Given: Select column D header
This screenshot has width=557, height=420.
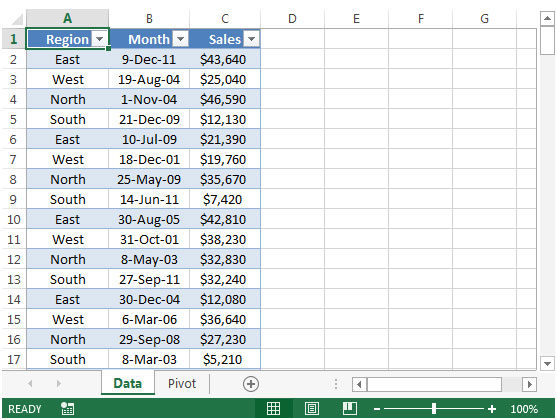Looking at the screenshot, I should 292,18.
